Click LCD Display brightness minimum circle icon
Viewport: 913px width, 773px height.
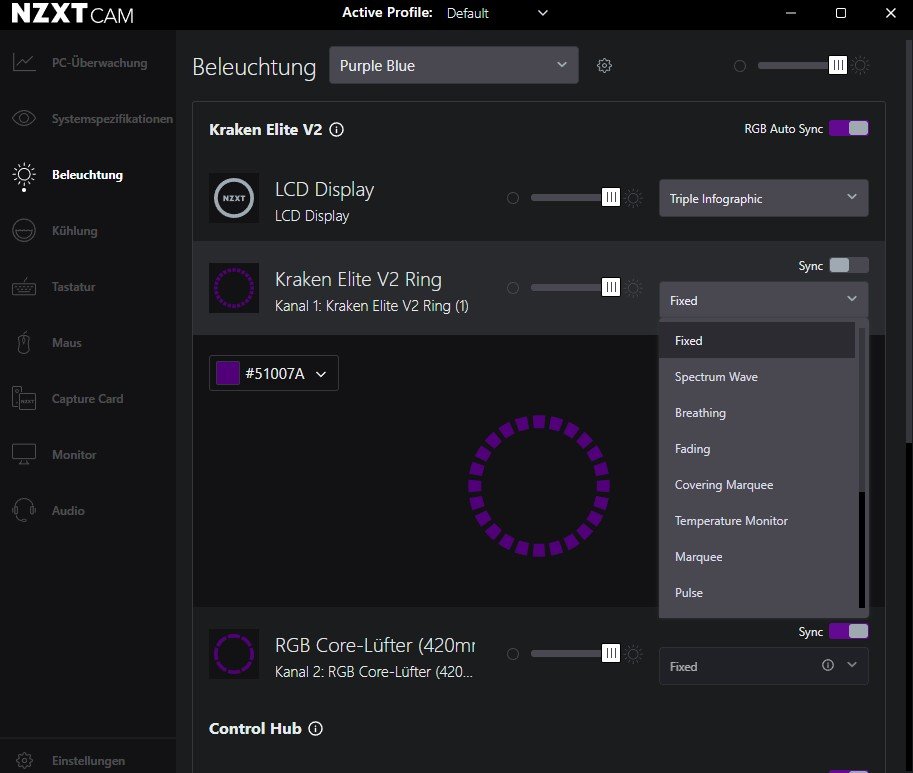click(512, 198)
